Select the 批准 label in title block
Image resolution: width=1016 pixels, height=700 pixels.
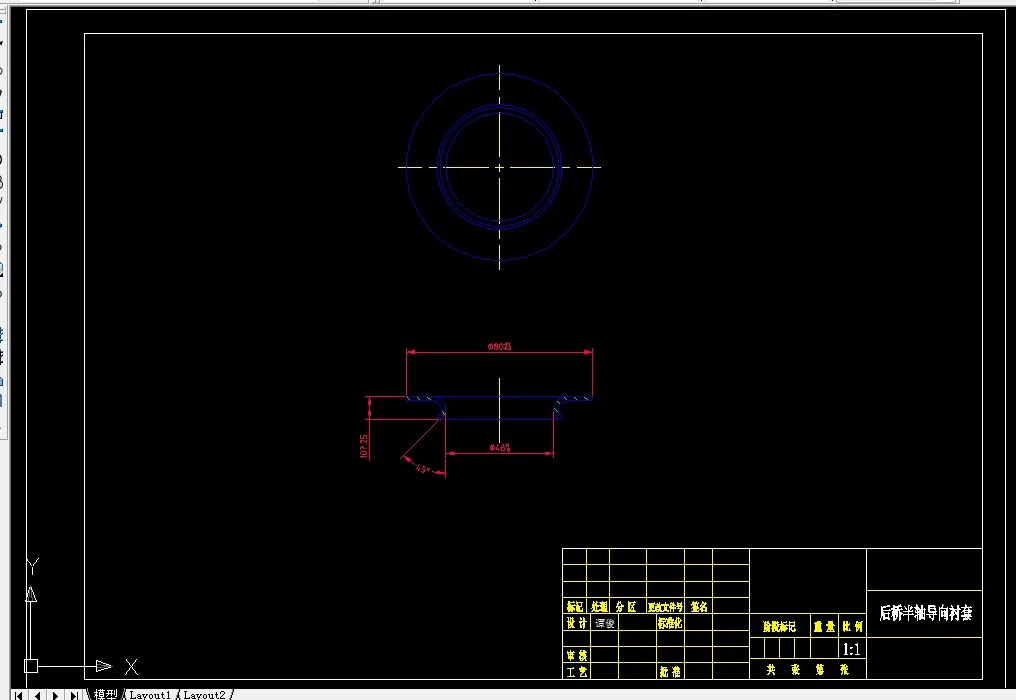click(670, 671)
